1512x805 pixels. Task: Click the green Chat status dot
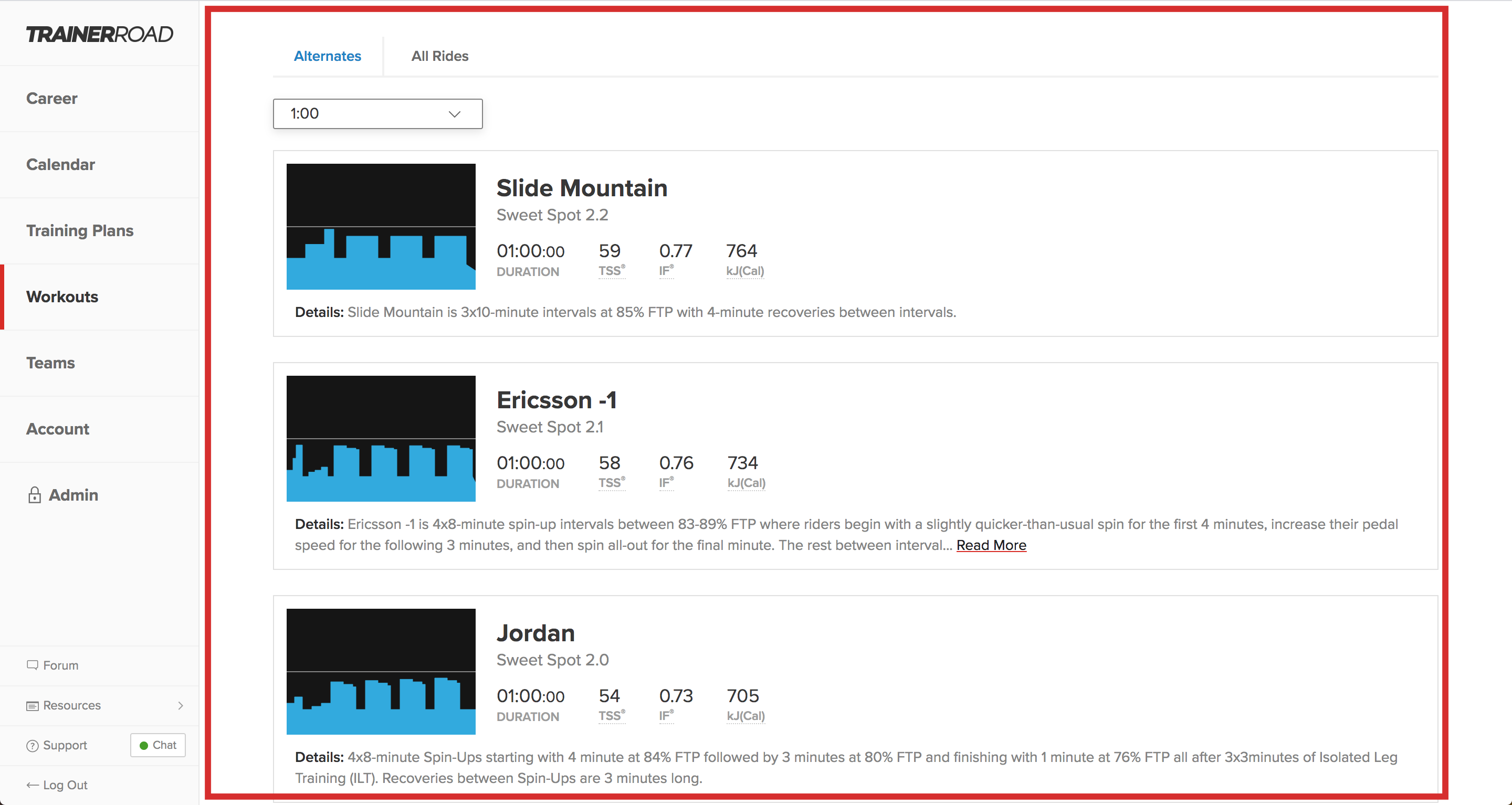[144, 745]
